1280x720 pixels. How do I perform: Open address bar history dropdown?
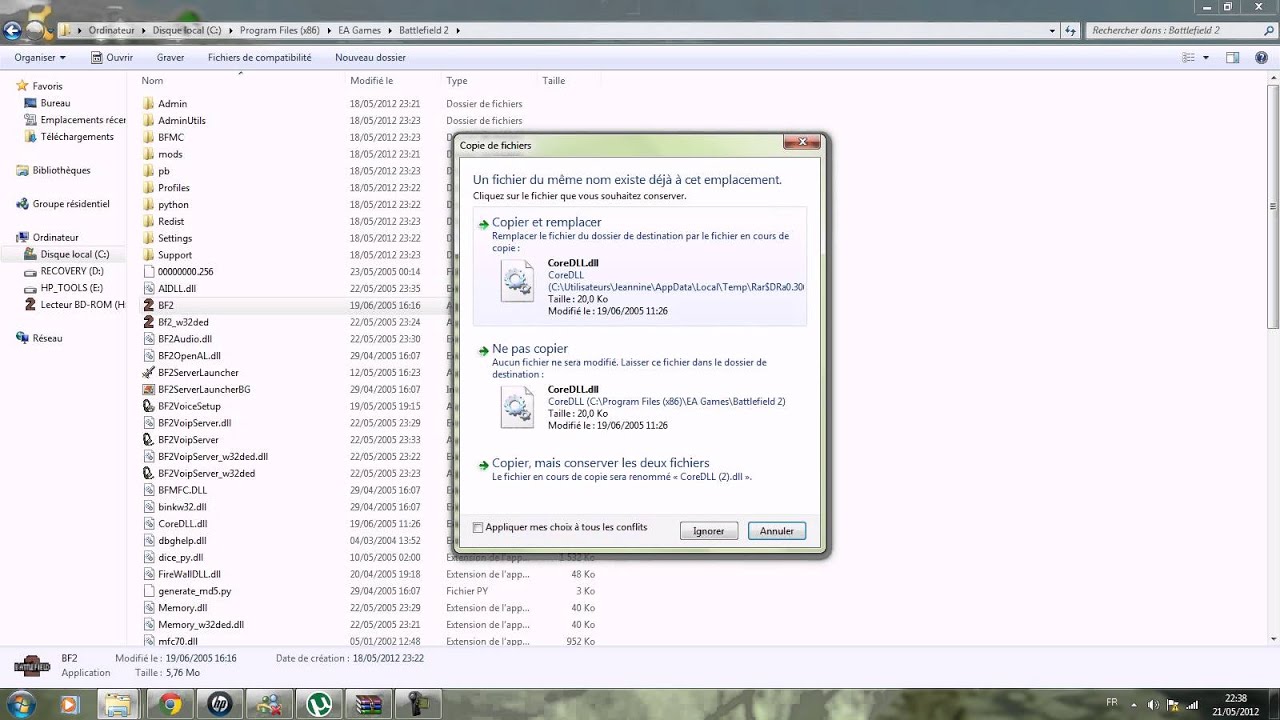point(1052,31)
